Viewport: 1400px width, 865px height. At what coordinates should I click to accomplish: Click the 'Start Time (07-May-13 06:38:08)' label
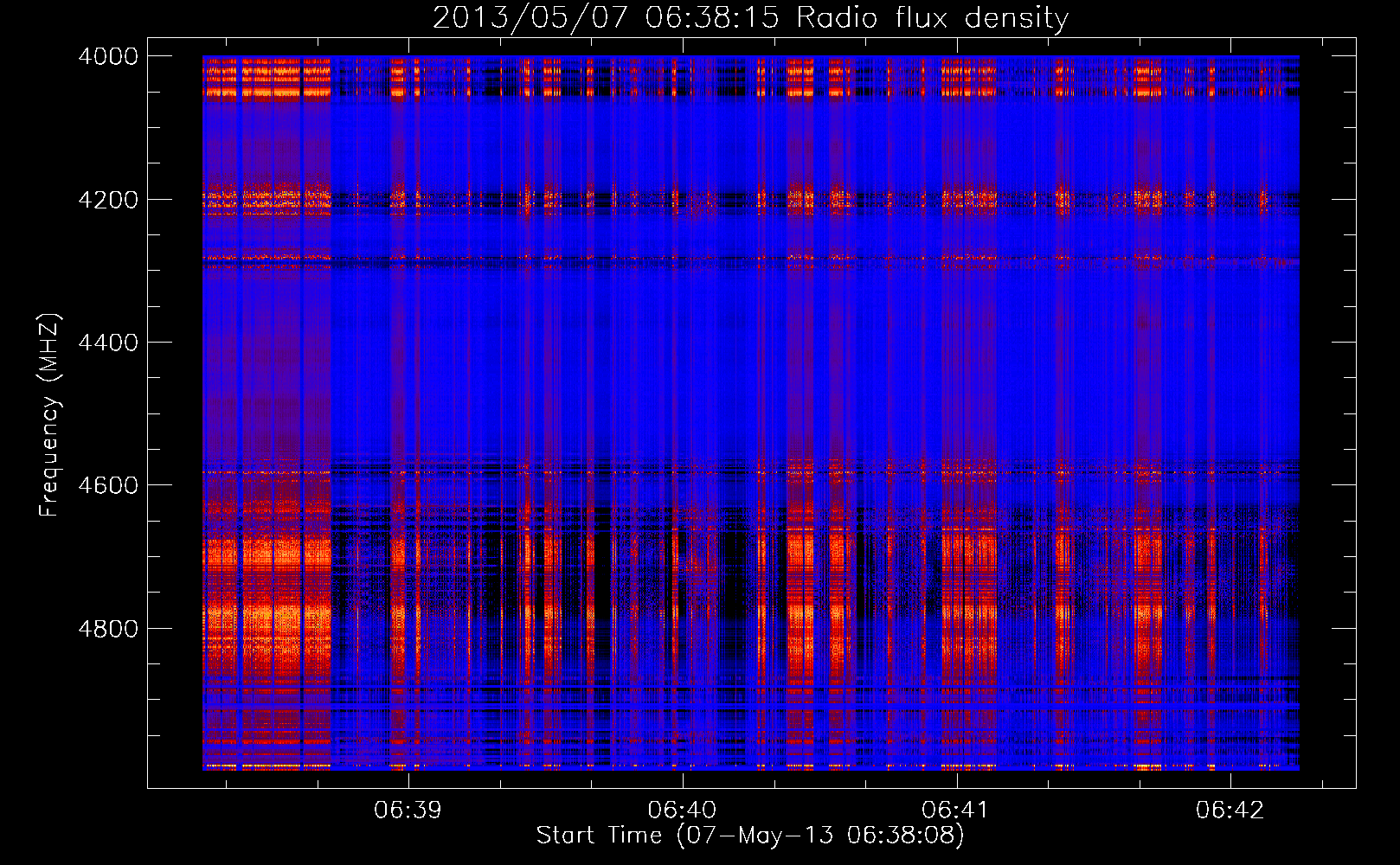[750, 836]
